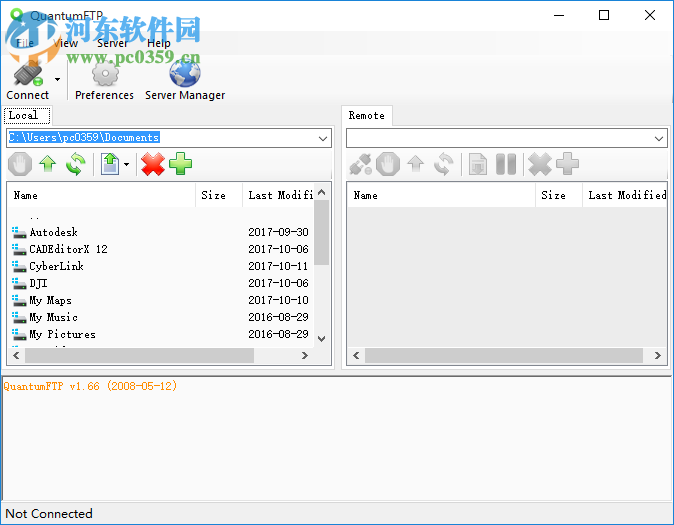Sort remote files by Name column
This screenshot has height=525, width=674.
point(441,195)
